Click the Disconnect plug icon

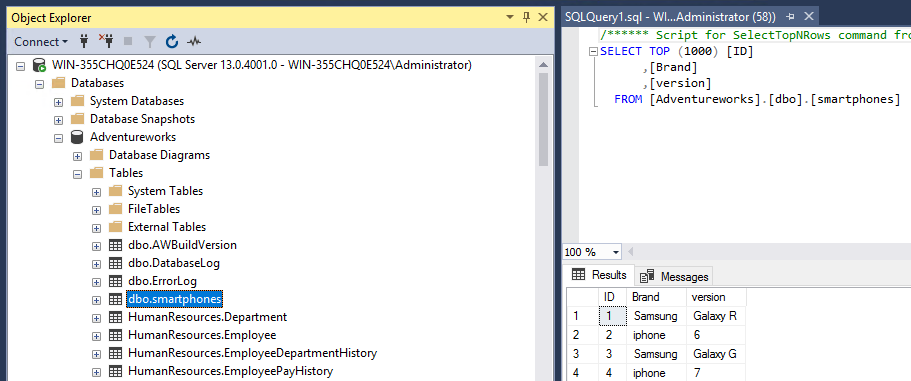click(106, 41)
